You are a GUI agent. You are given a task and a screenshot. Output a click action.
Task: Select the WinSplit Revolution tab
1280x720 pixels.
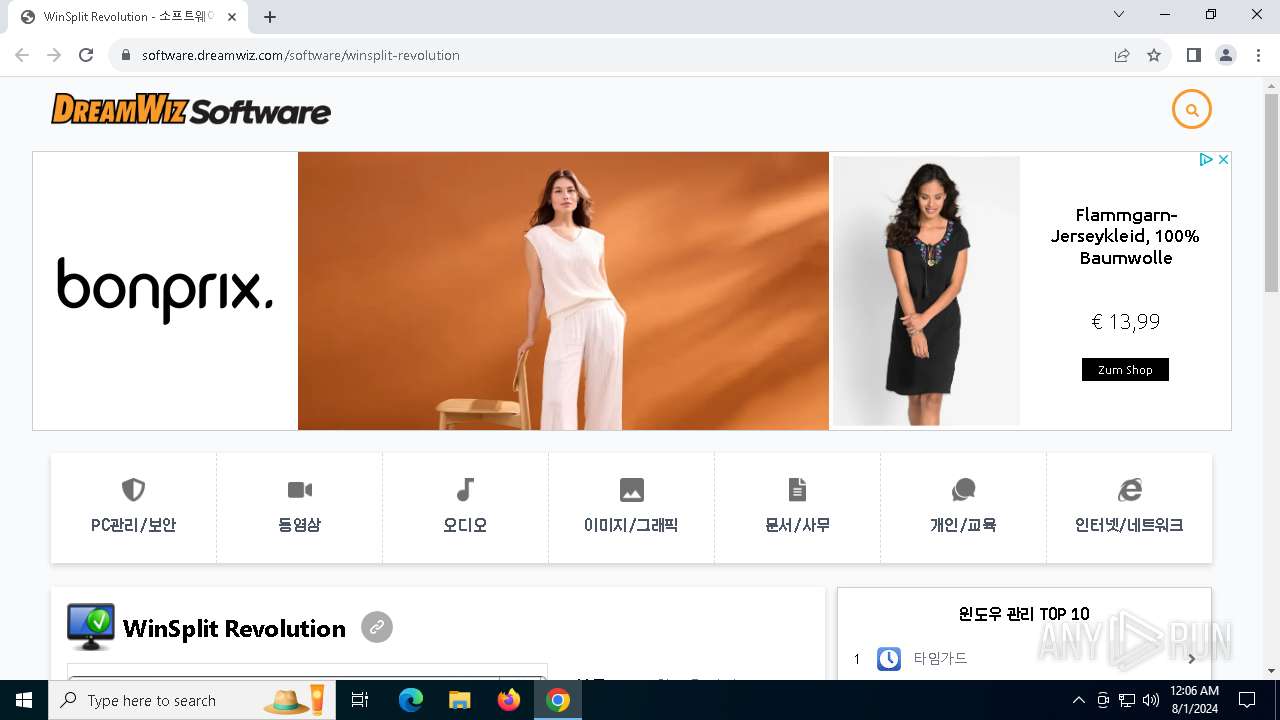click(128, 17)
